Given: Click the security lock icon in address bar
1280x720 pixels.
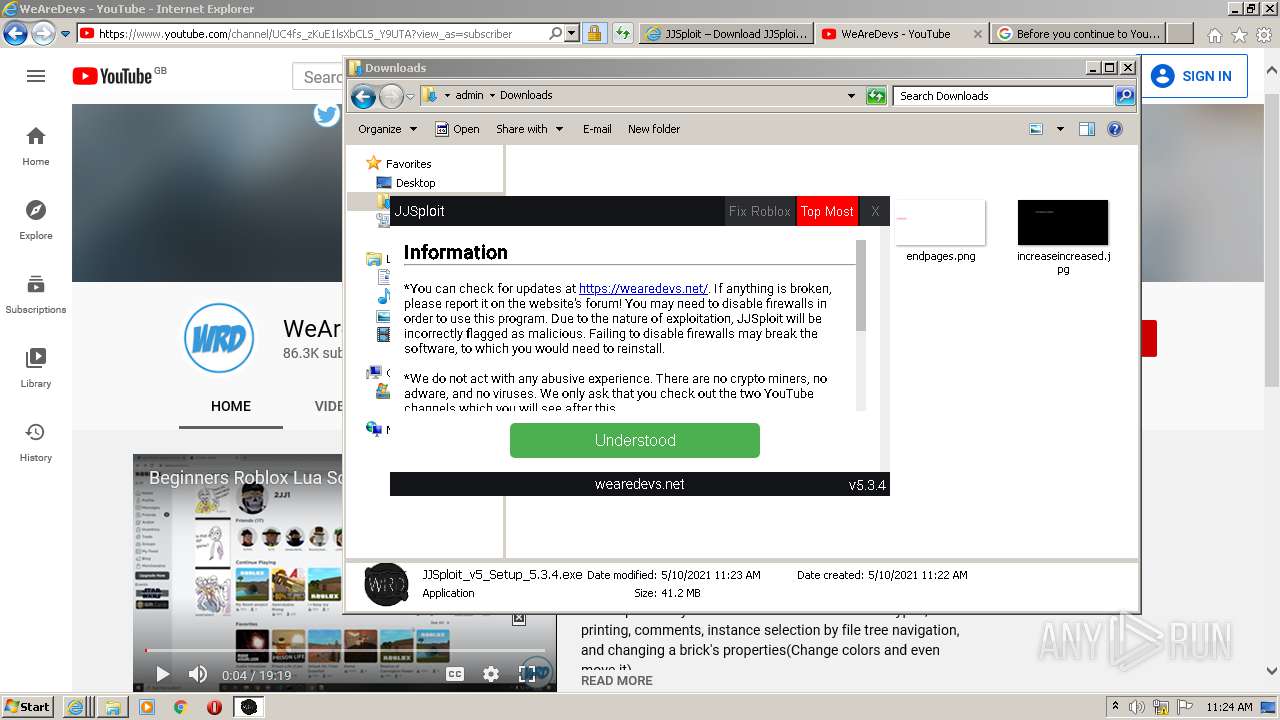Looking at the screenshot, I should coord(594,33).
